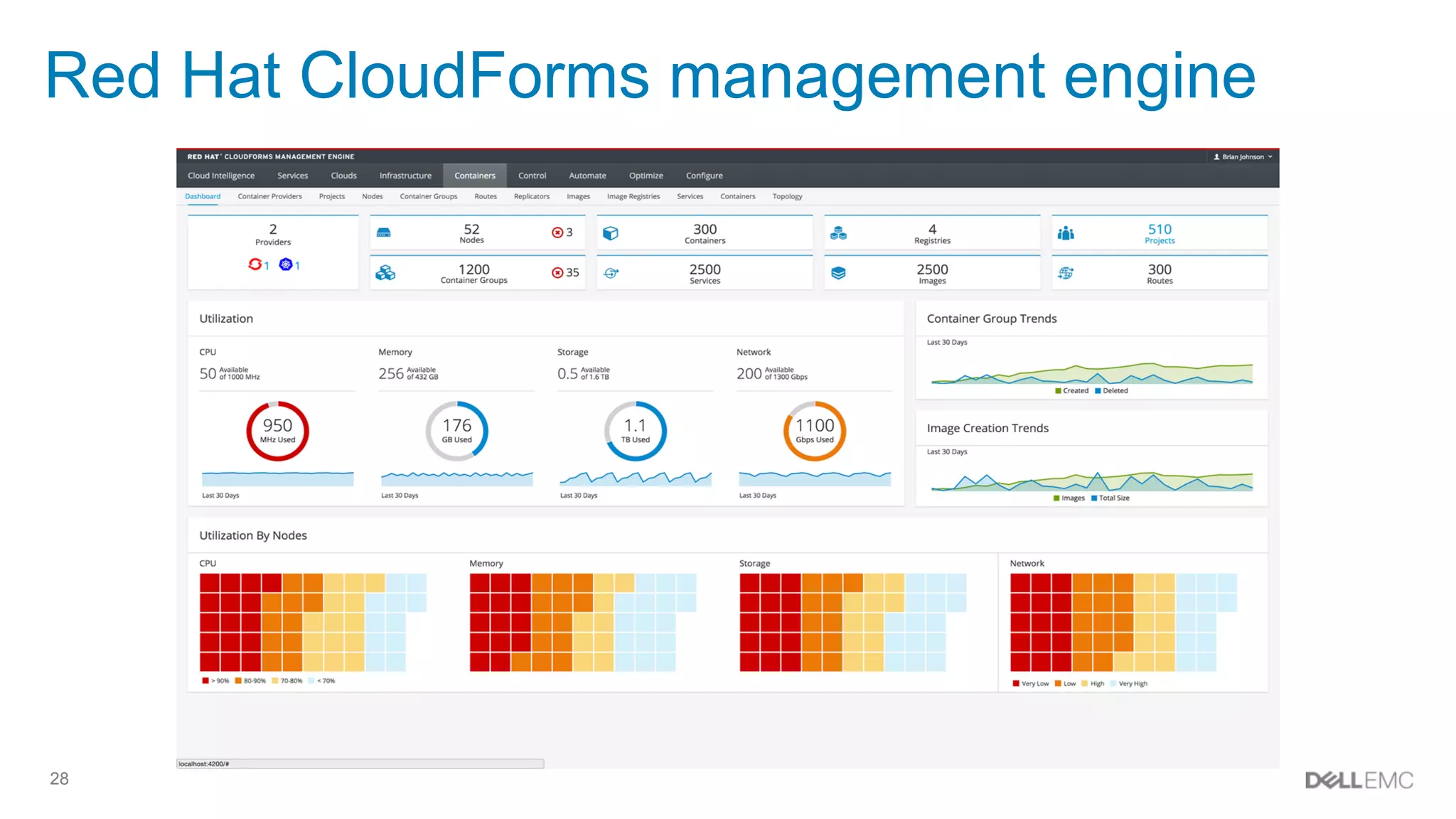Click the Nodes server icon
The image size is (1456, 819).
pos(383,232)
